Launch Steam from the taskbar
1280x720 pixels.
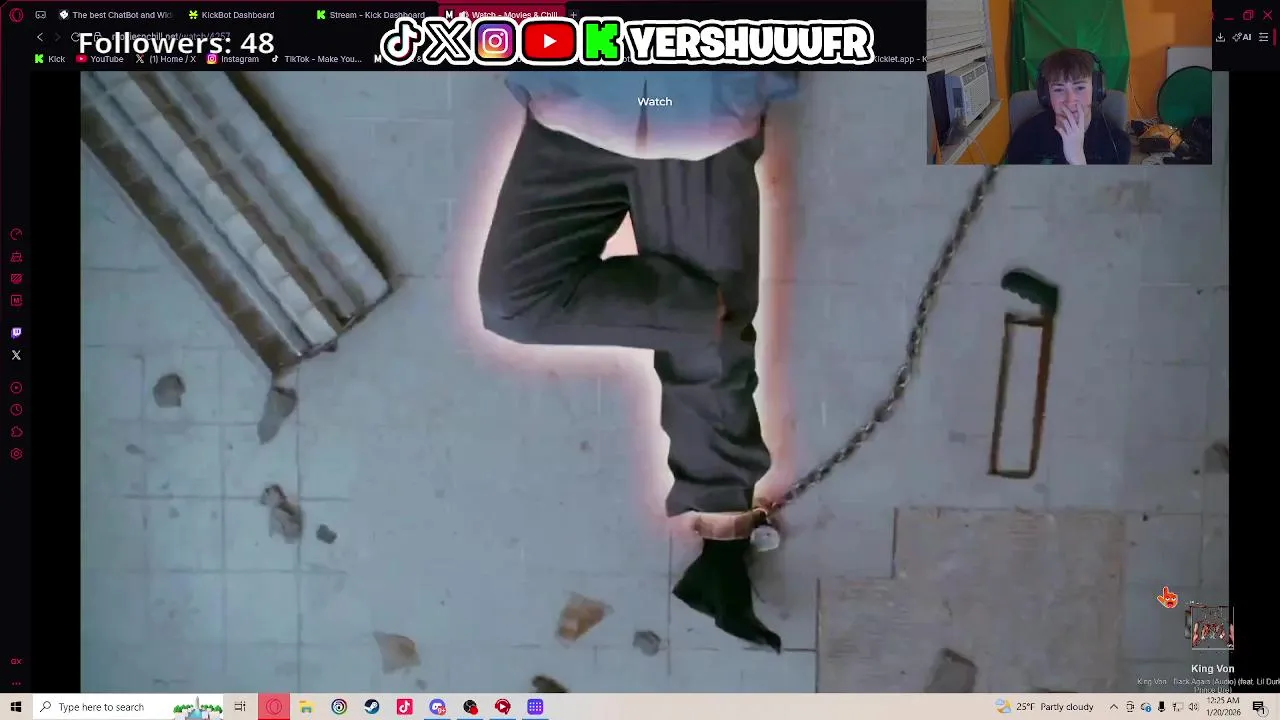click(372, 707)
